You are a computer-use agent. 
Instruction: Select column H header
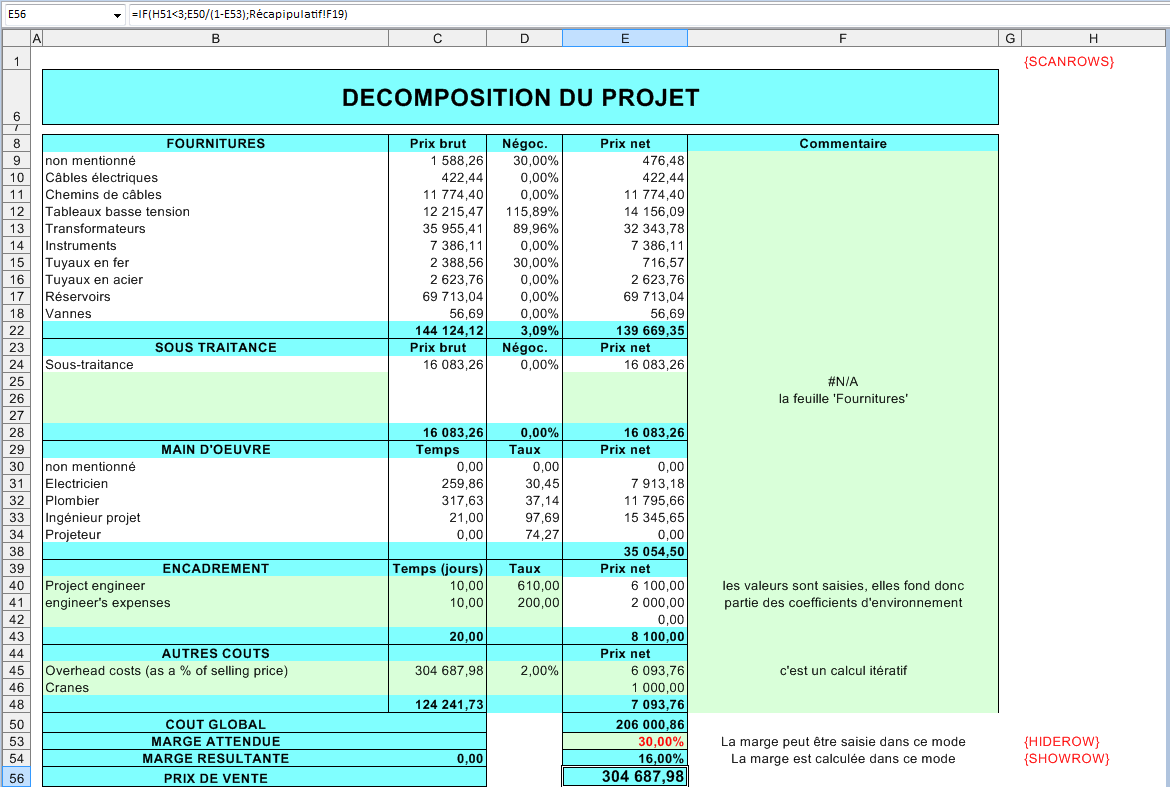pos(1093,38)
